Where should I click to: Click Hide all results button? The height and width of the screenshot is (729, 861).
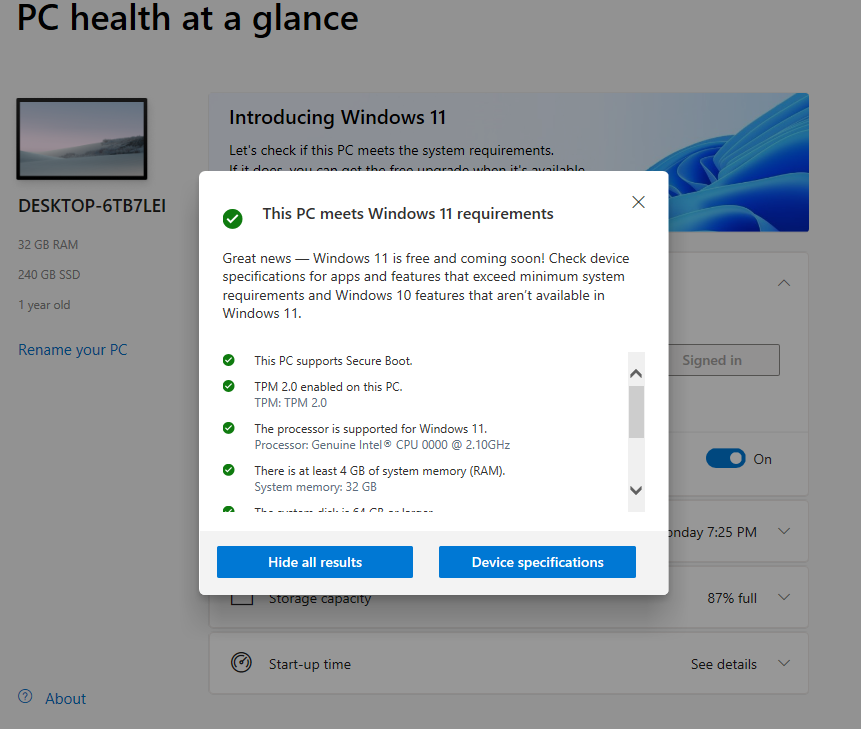point(315,562)
